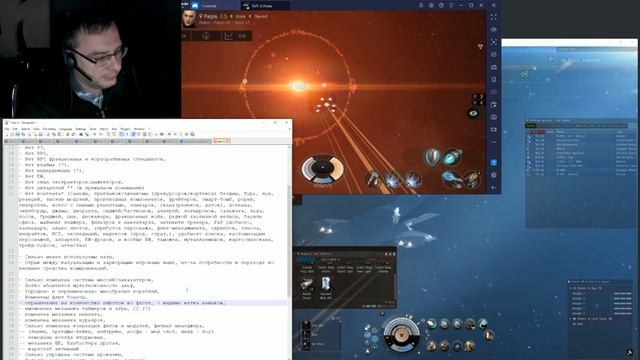This screenshot has width=640, height=360.
Task: Select the active orange-marked Notepad++ document tab
Action: point(221,141)
